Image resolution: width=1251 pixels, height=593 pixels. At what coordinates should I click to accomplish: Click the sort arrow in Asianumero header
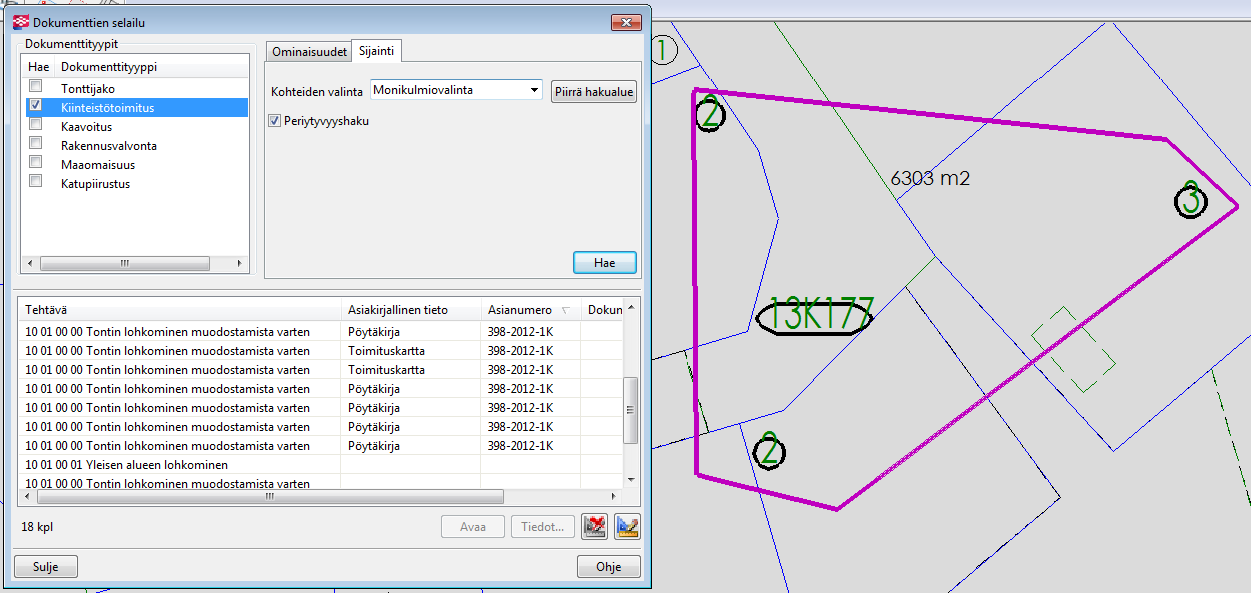coord(567,310)
